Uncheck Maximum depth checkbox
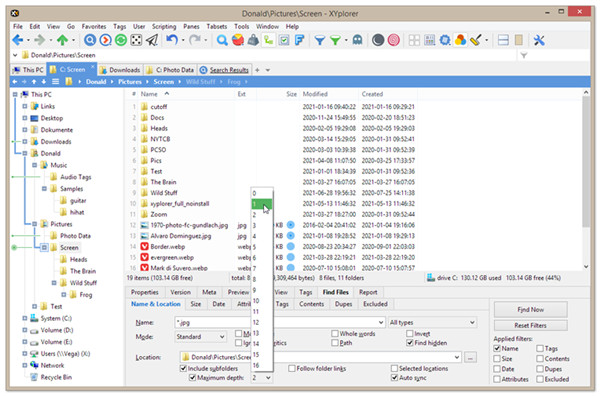The width and height of the screenshot is (600, 396). (192, 378)
